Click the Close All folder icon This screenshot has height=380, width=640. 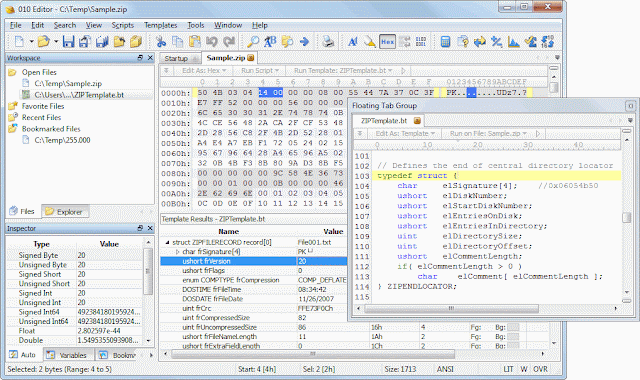[x=136, y=41]
